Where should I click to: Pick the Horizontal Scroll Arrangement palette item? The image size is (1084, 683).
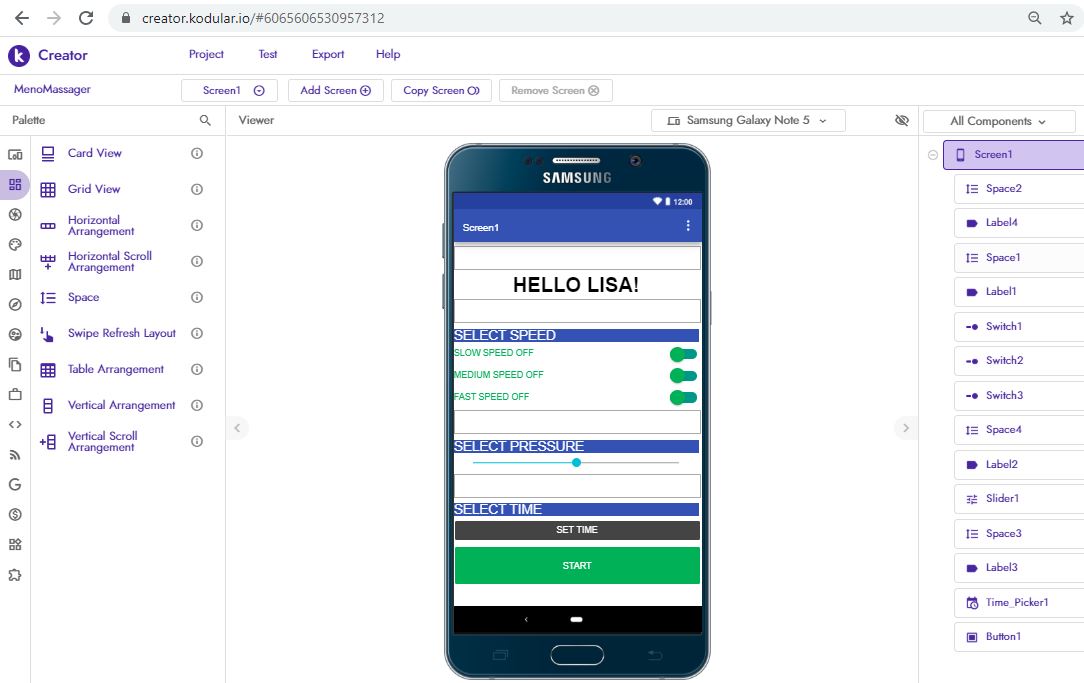[109, 261]
